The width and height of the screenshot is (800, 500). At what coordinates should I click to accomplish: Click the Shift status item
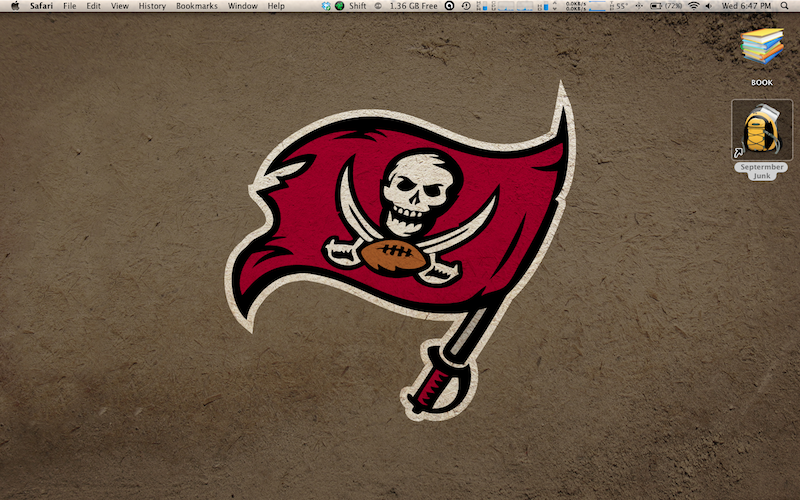click(358, 6)
